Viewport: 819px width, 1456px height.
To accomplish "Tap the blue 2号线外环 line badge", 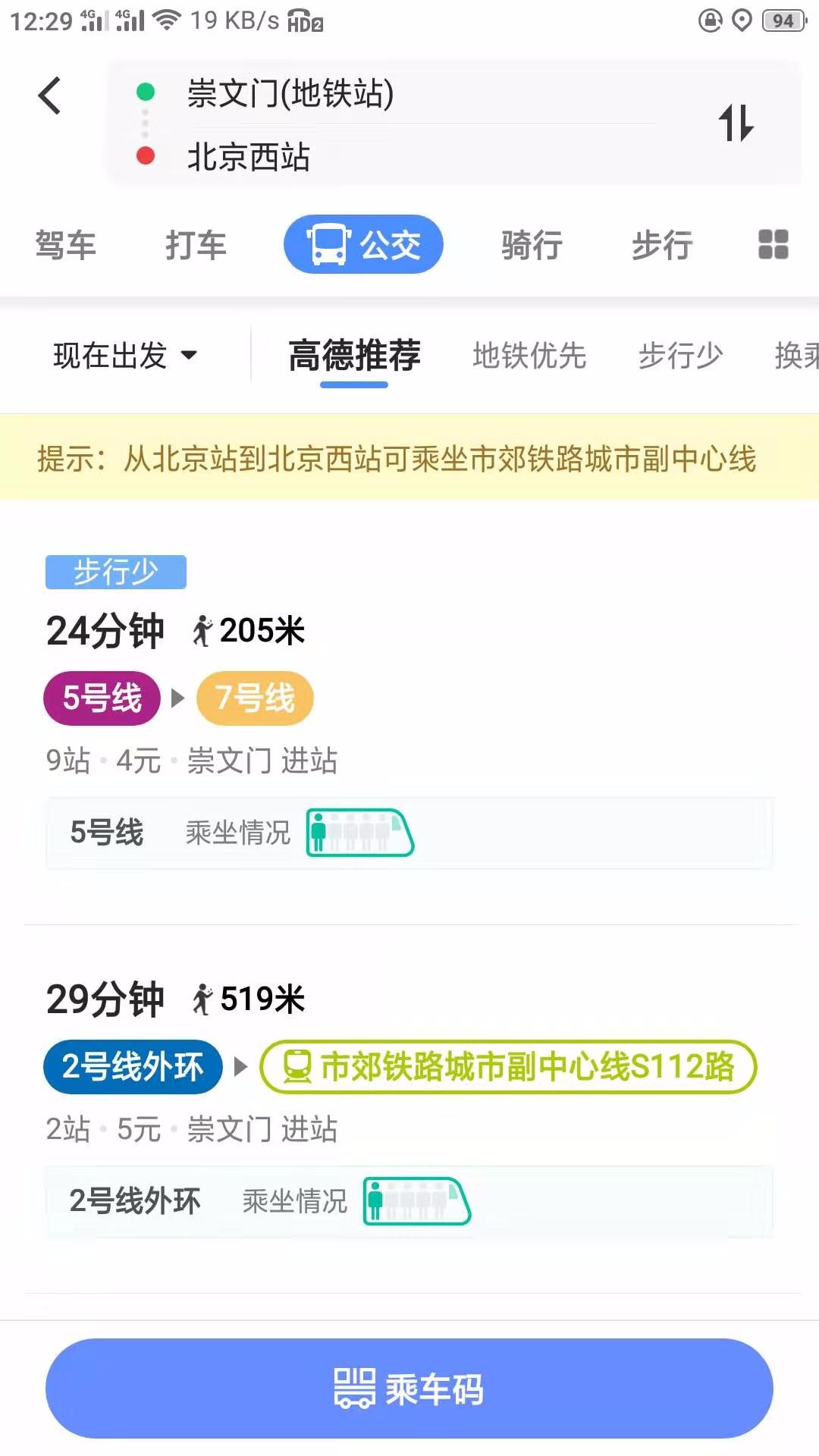I will pyautogui.click(x=133, y=1067).
